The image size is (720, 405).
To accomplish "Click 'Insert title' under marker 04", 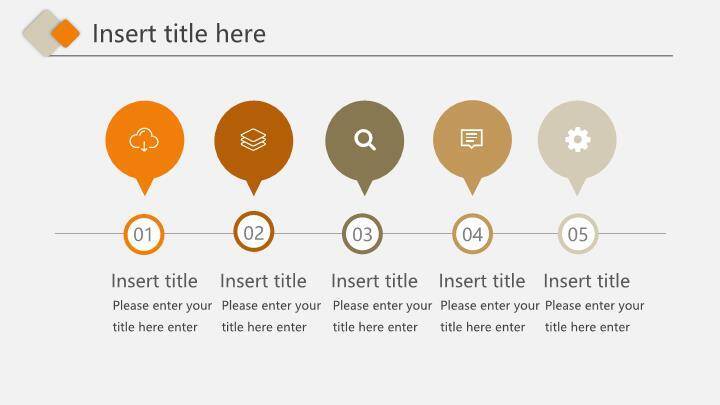I will 482,281.
